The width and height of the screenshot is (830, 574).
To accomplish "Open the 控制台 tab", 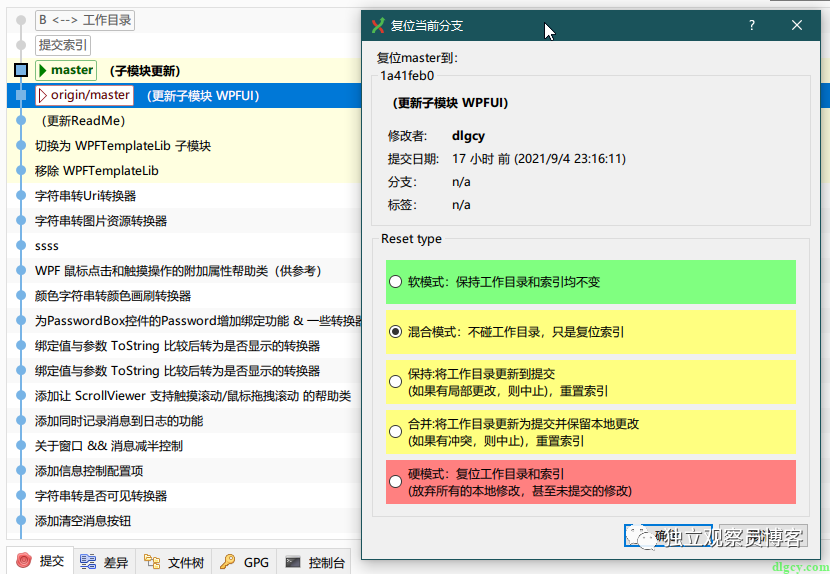I will pos(314,562).
